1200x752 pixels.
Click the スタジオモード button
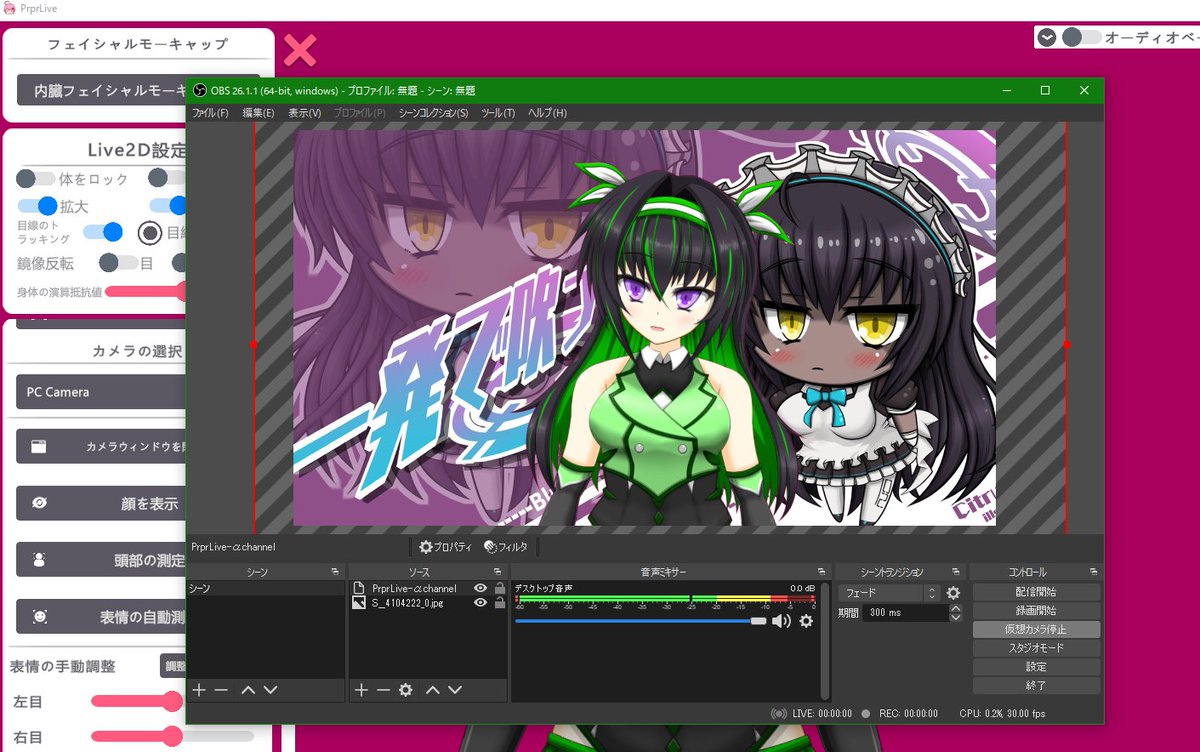tap(1036, 648)
